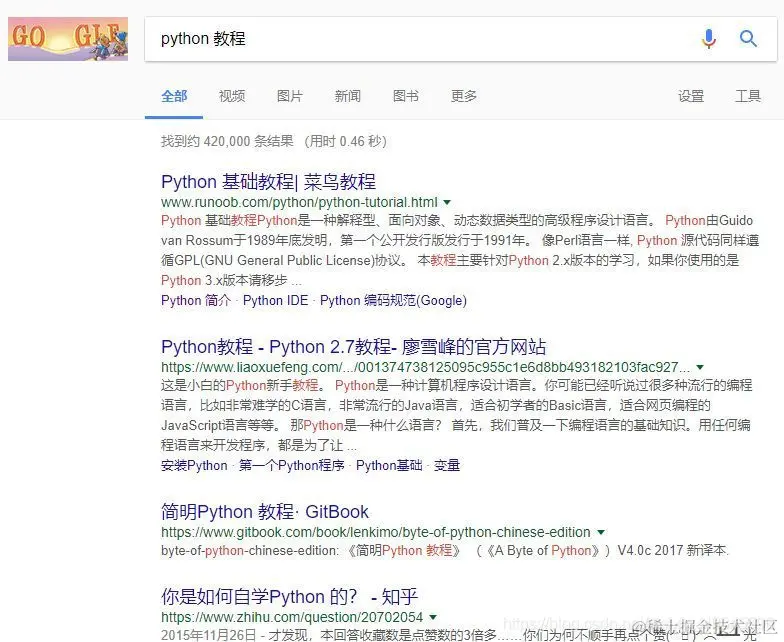Run the search with the magnifier icon

(x=748, y=38)
